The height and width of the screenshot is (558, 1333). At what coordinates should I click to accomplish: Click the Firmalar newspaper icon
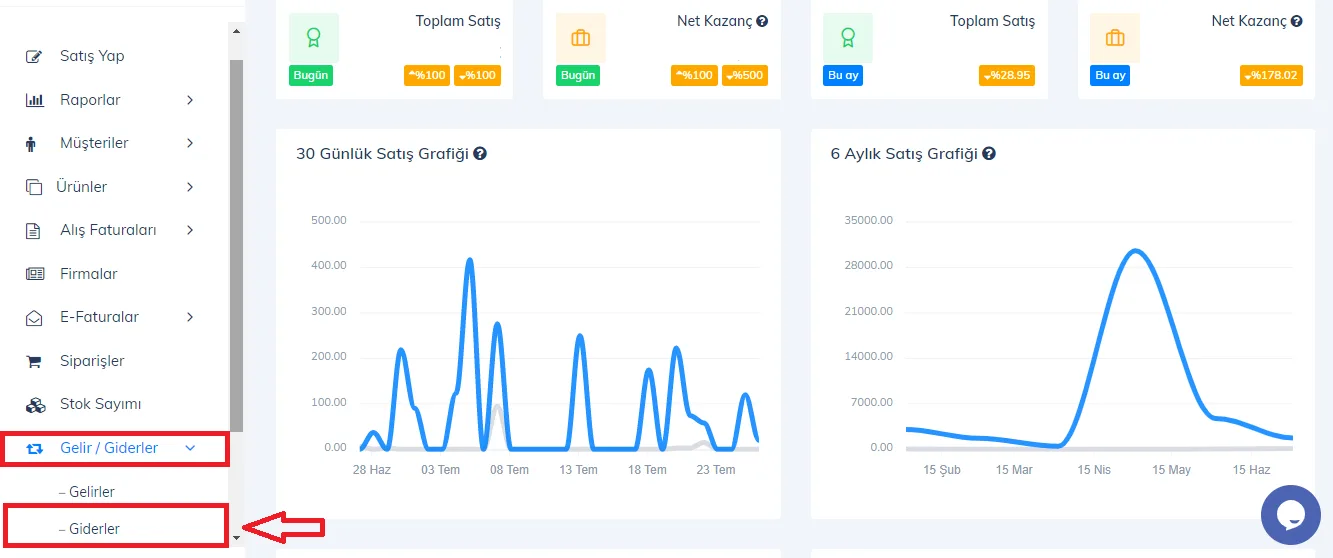(x=35, y=274)
